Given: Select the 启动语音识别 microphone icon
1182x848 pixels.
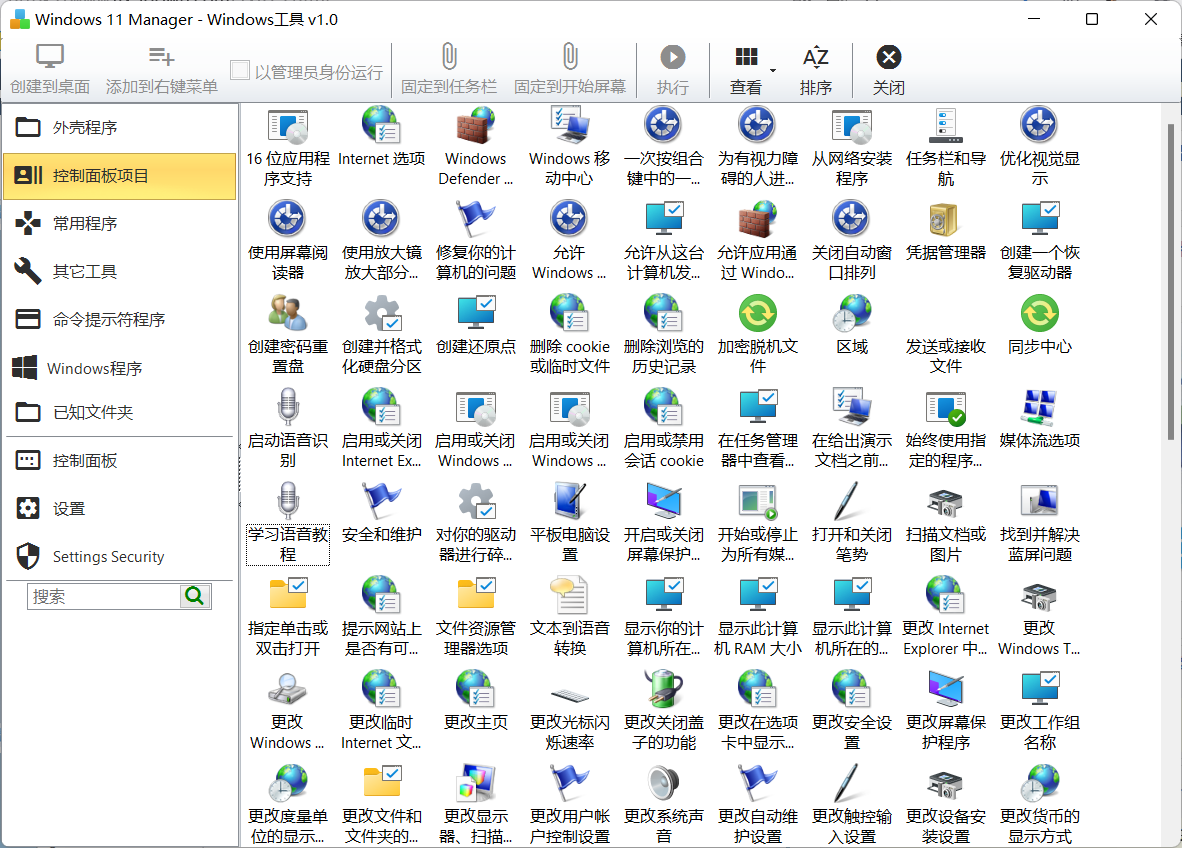Looking at the screenshot, I should 288,407.
